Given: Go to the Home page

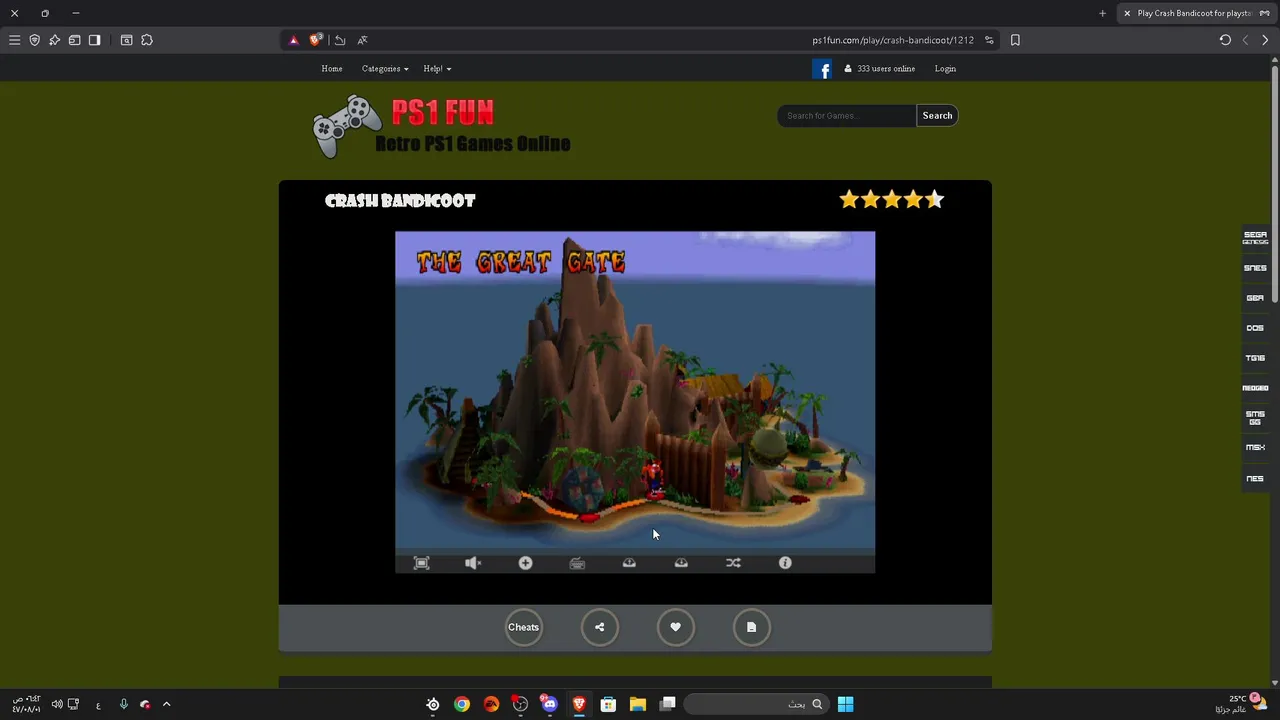Looking at the screenshot, I should coord(332,69).
